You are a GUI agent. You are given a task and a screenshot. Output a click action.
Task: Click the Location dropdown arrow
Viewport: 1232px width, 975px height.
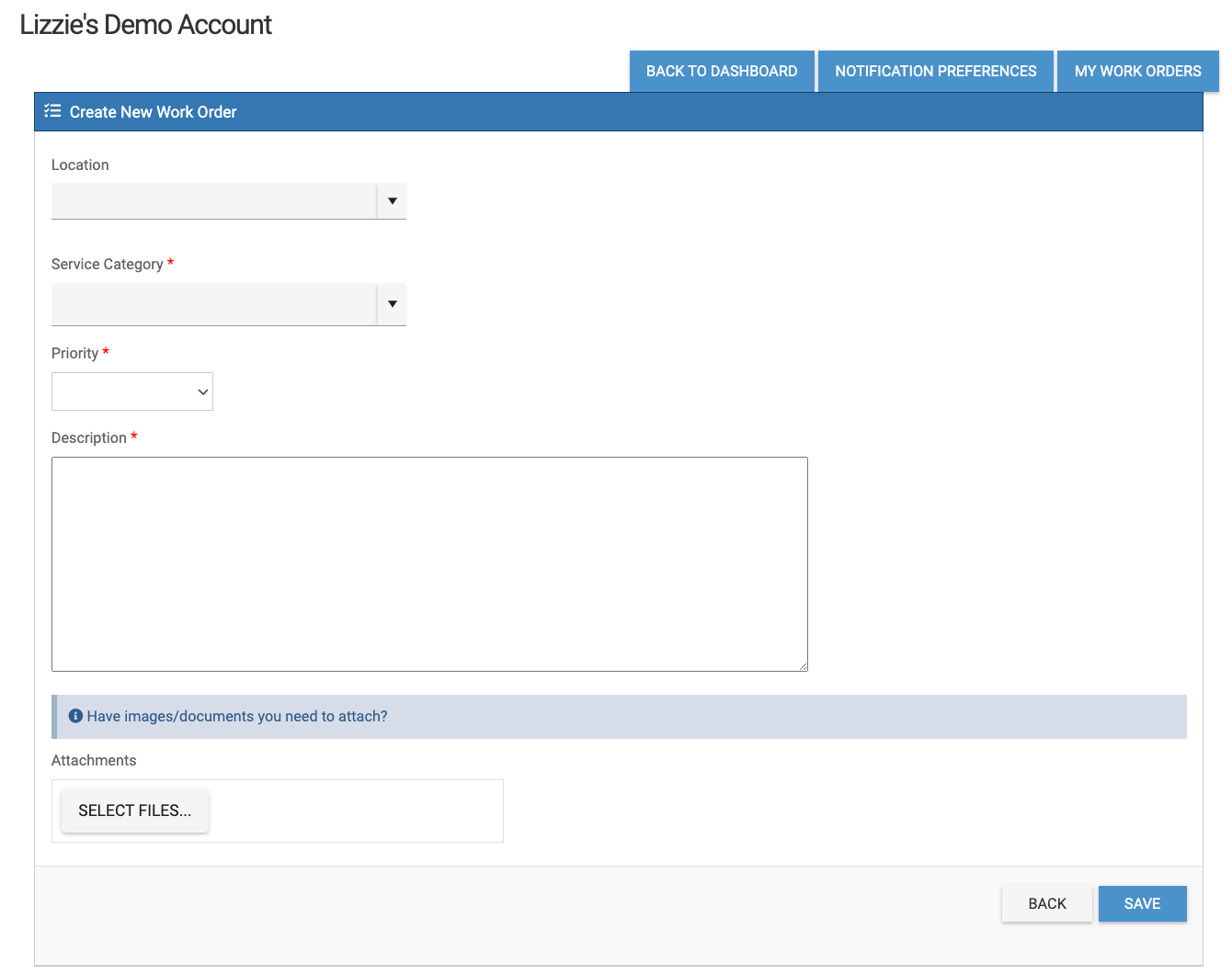(393, 201)
